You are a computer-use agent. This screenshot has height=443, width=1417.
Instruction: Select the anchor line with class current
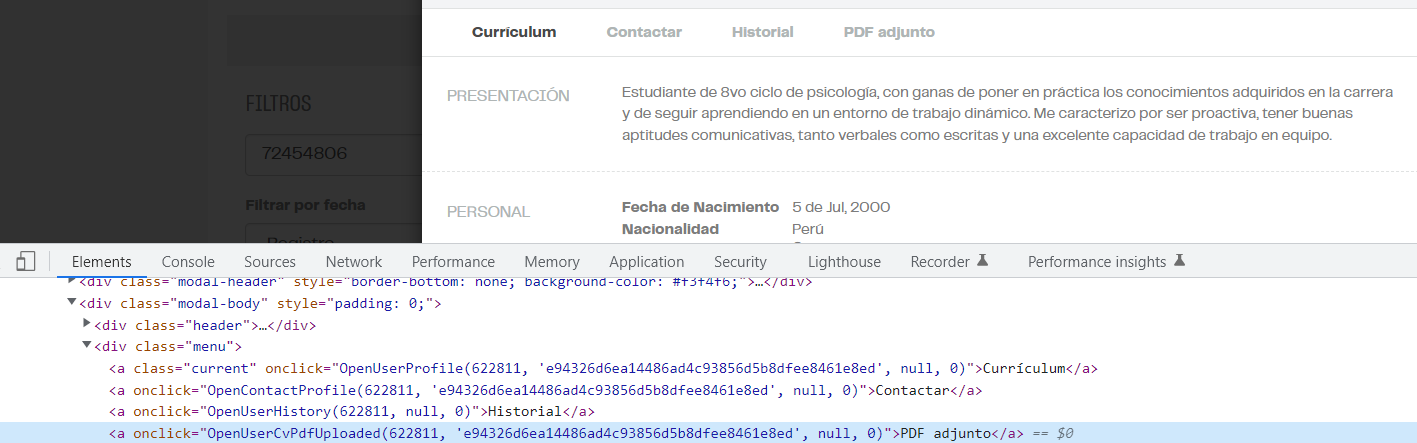point(600,368)
